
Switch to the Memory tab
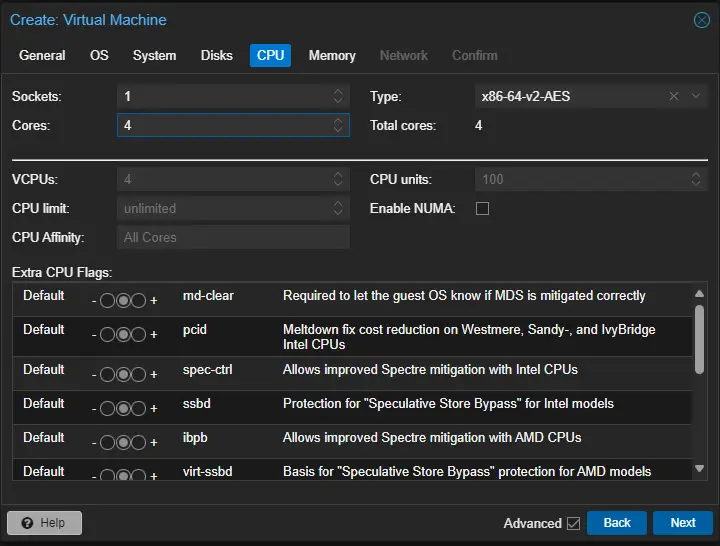tap(332, 55)
